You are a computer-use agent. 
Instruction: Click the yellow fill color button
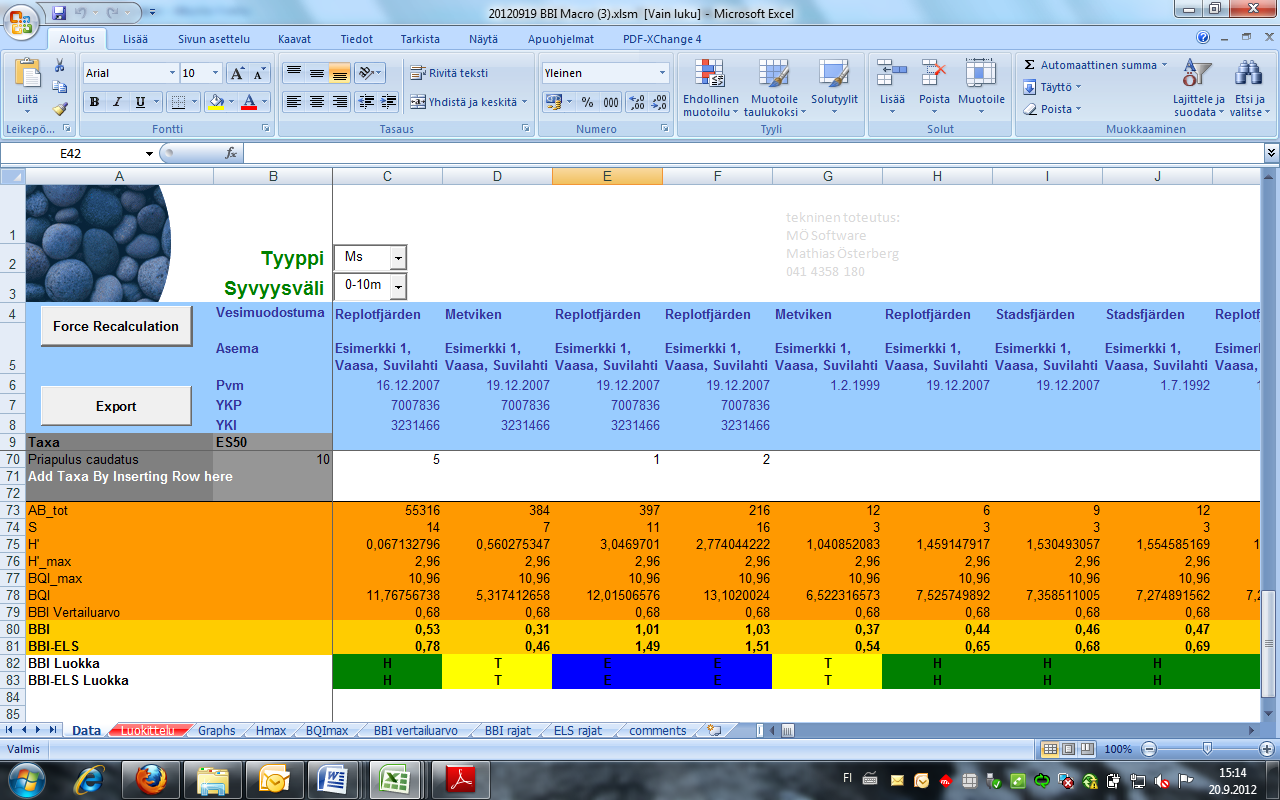point(214,102)
